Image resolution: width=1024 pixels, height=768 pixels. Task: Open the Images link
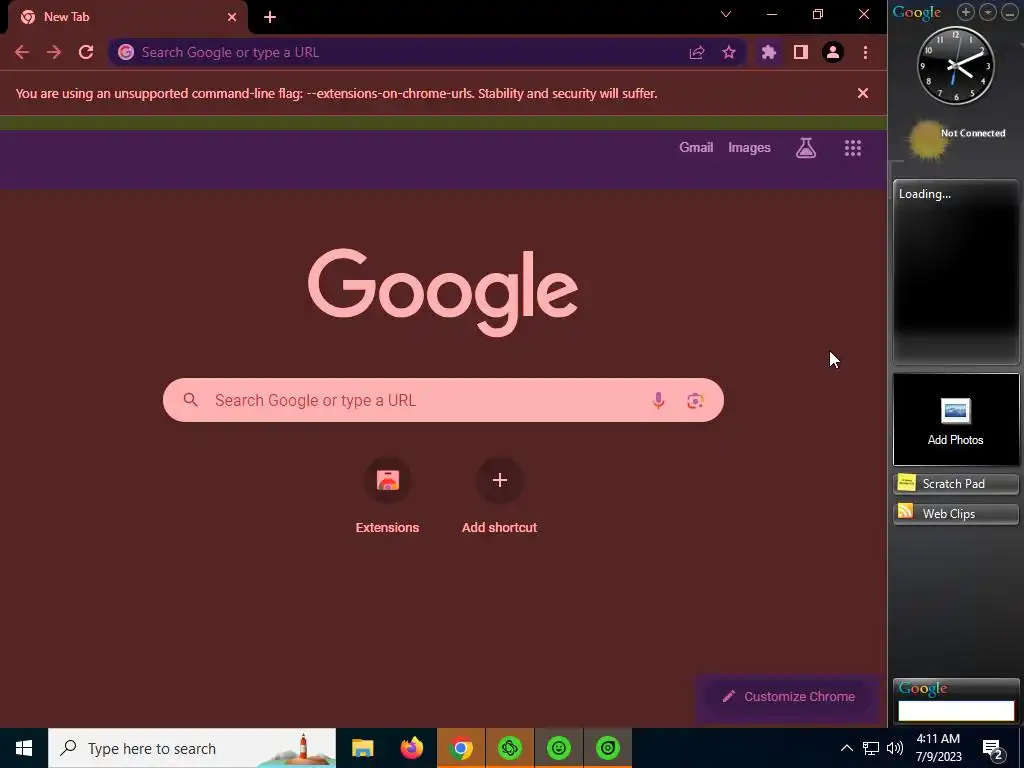click(x=749, y=148)
